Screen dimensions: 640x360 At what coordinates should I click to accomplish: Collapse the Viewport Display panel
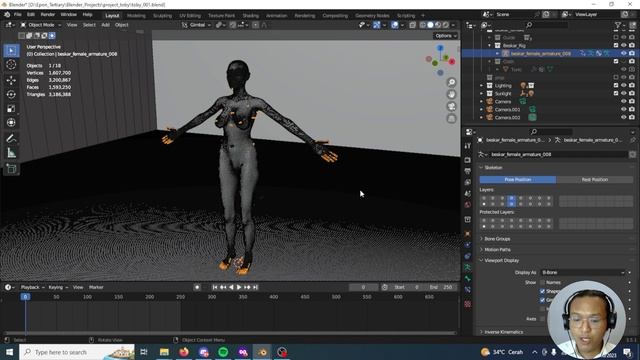[x=501, y=260]
